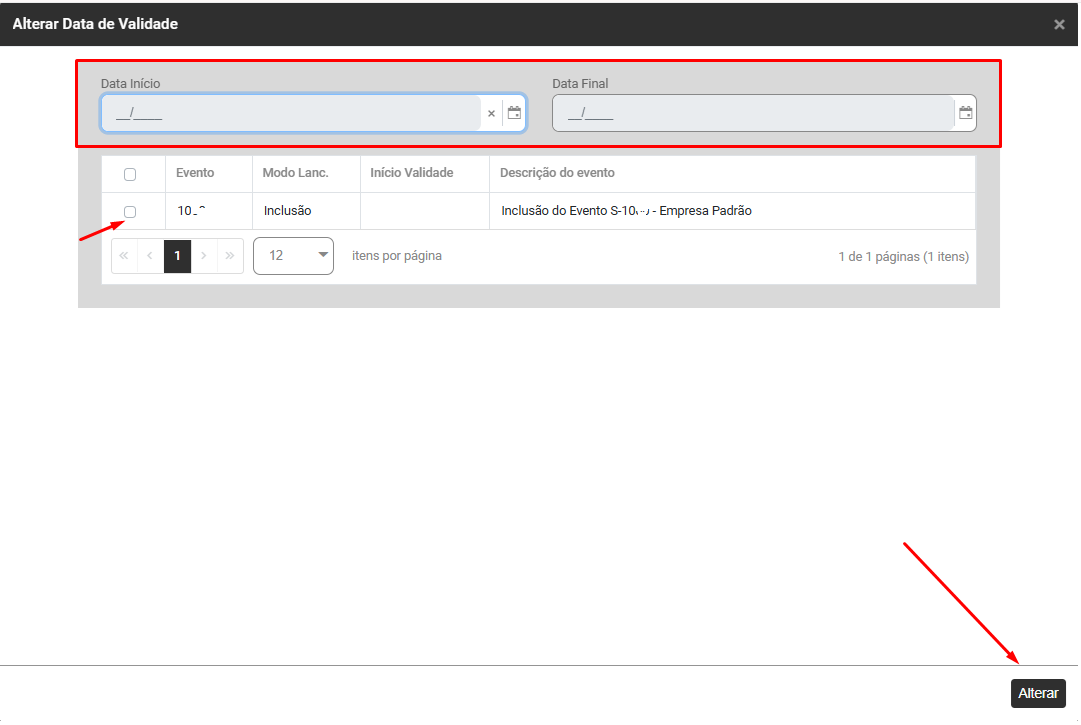The width and height of the screenshot is (1081, 725).
Task: Open the Data Final calendar picker
Action: tap(965, 113)
